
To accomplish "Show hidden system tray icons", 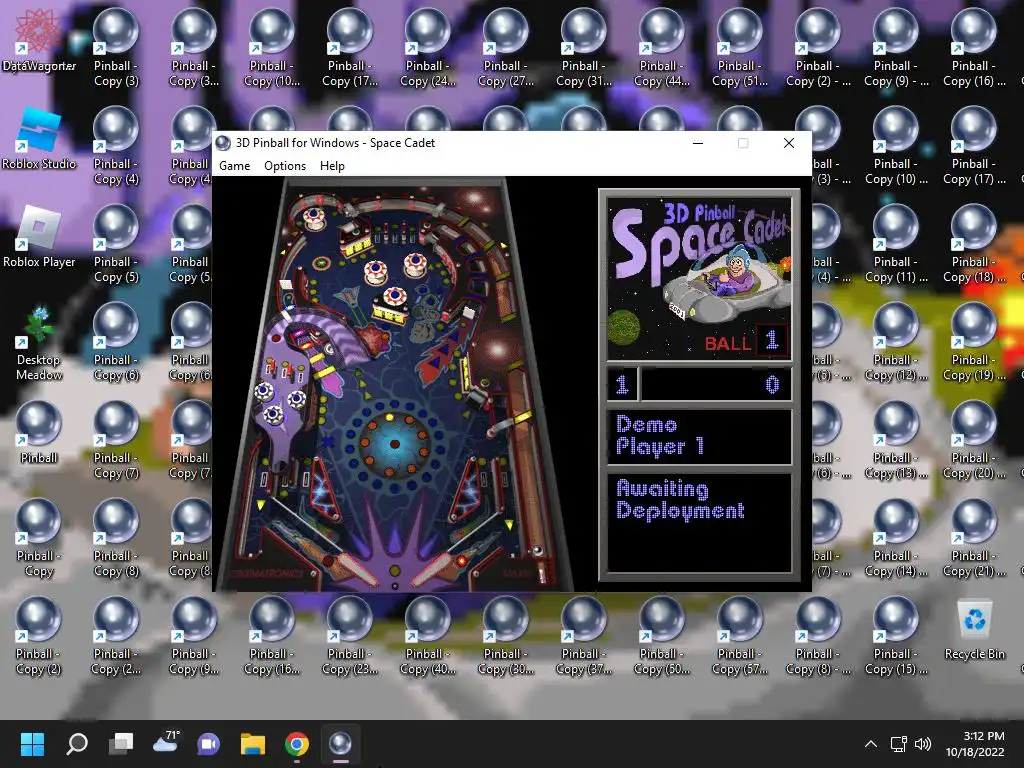I will [x=871, y=743].
